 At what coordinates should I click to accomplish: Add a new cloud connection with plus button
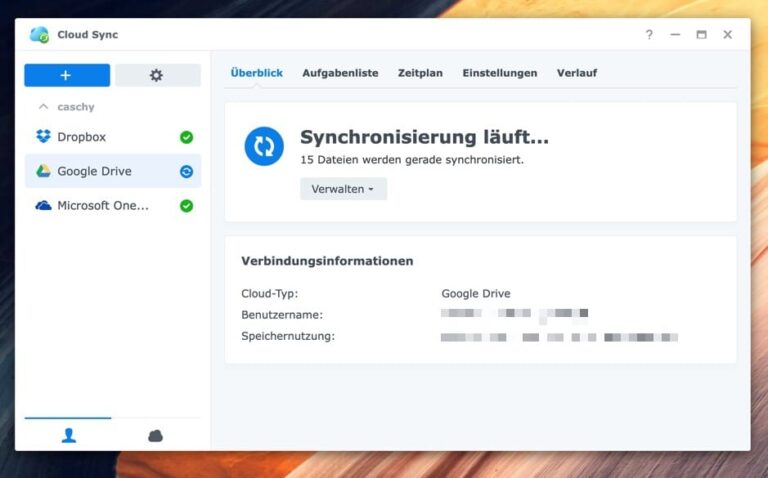(x=67, y=75)
